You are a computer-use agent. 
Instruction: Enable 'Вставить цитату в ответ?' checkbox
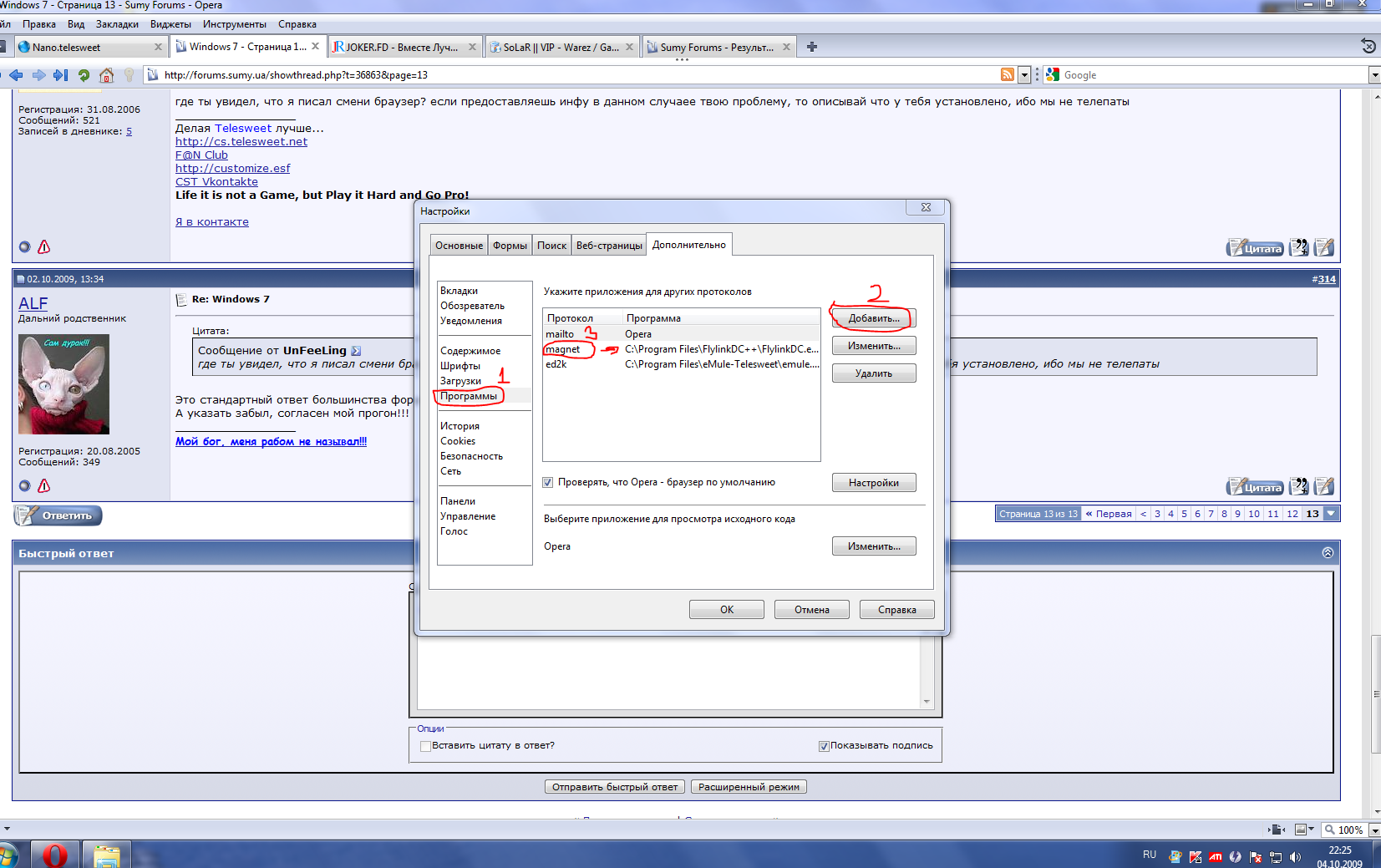tap(425, 746)
